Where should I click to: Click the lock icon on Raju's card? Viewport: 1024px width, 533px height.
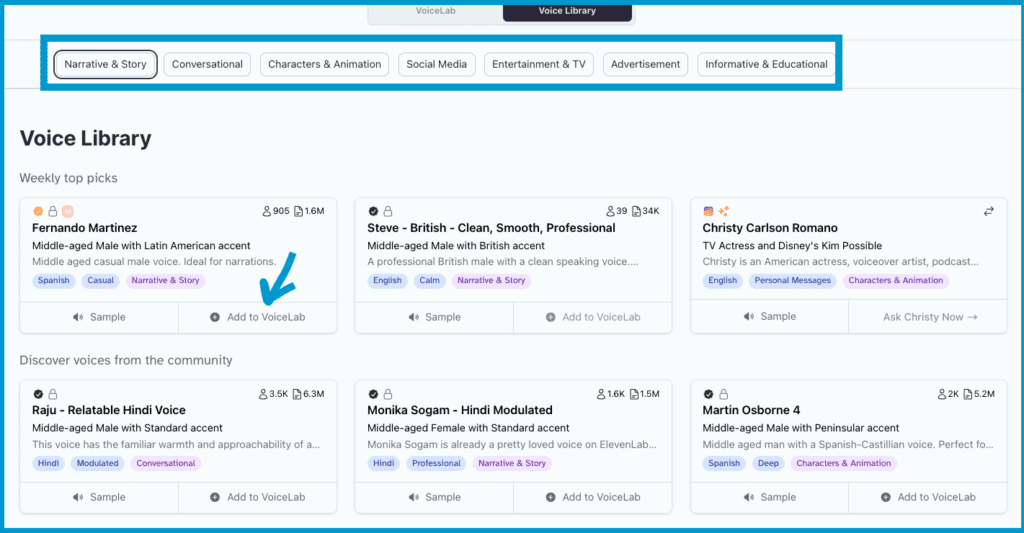click(52, 394)
